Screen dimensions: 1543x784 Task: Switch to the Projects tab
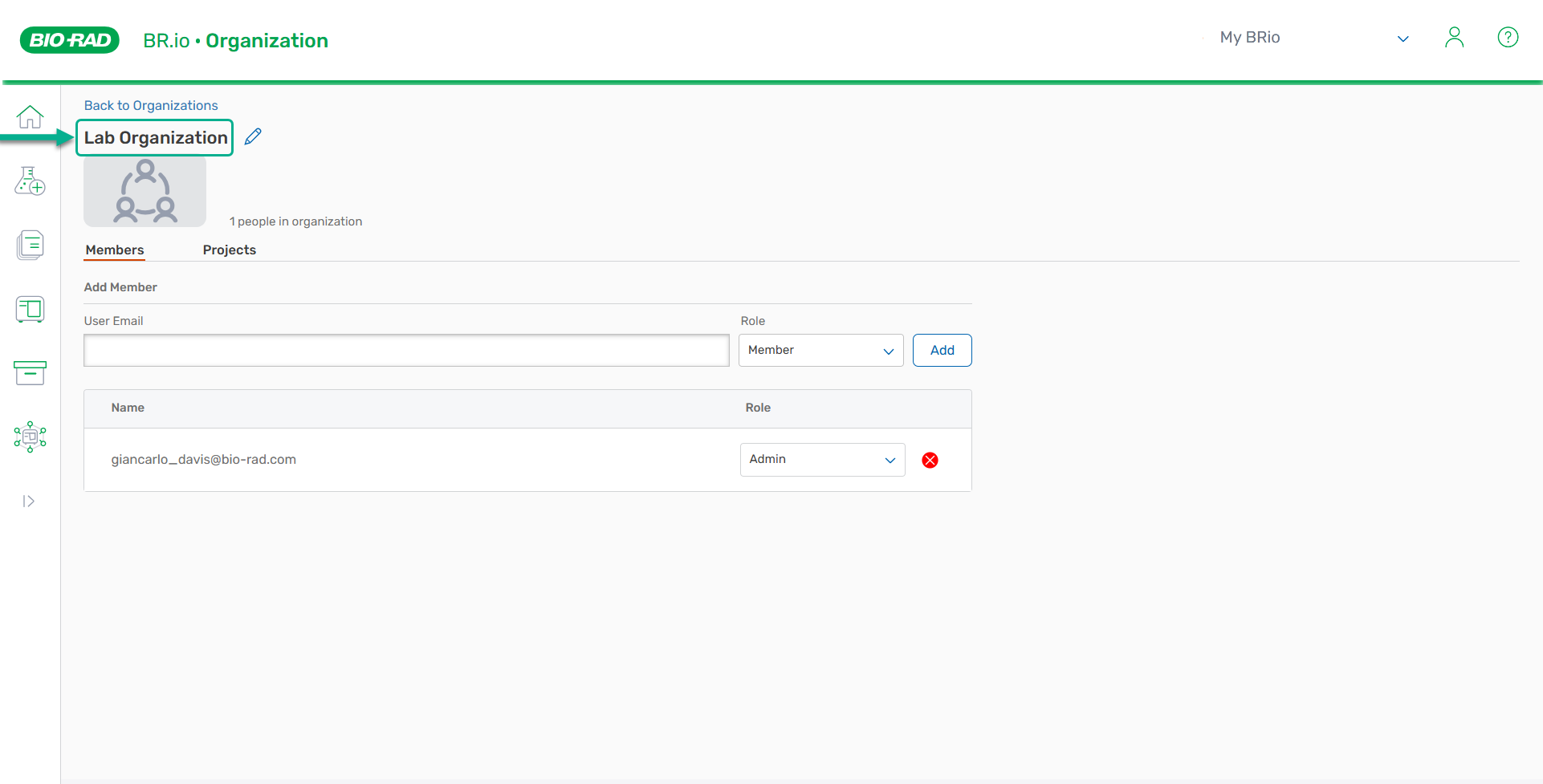coord(229,250)
